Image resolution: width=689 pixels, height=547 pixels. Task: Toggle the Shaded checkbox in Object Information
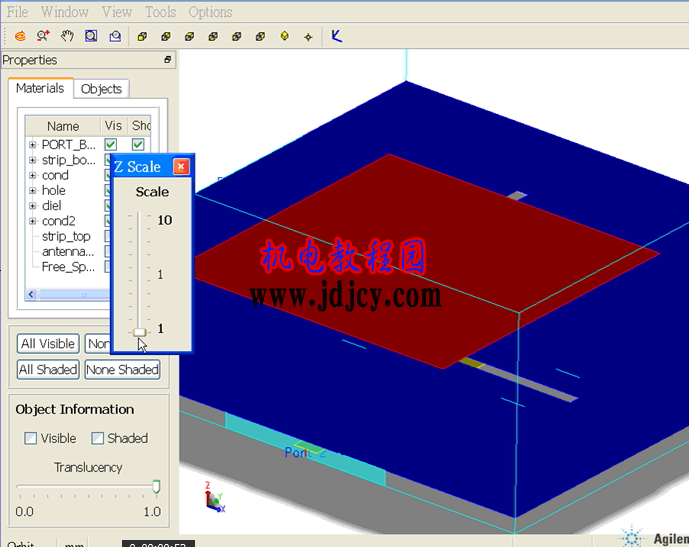click(98, 438)
